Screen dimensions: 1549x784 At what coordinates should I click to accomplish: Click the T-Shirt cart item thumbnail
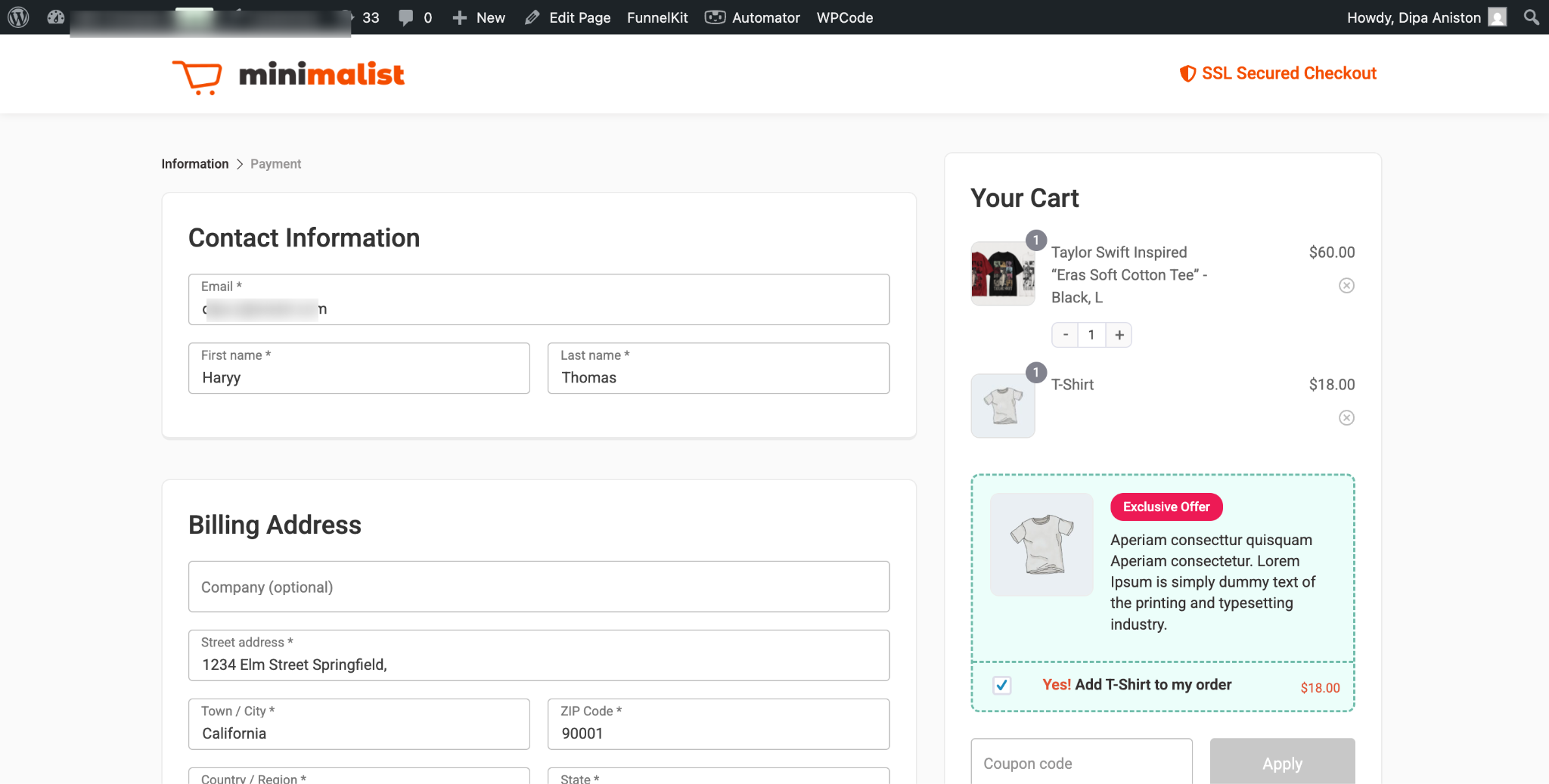click(1003, 406)
